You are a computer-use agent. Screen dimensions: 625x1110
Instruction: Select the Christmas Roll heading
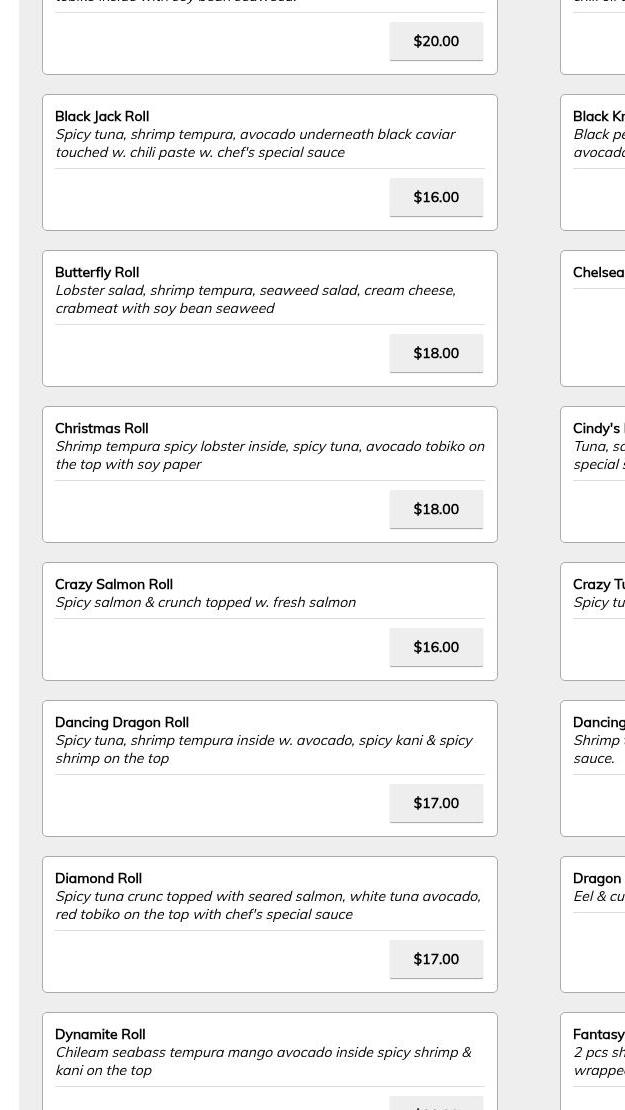pos(102,428)
